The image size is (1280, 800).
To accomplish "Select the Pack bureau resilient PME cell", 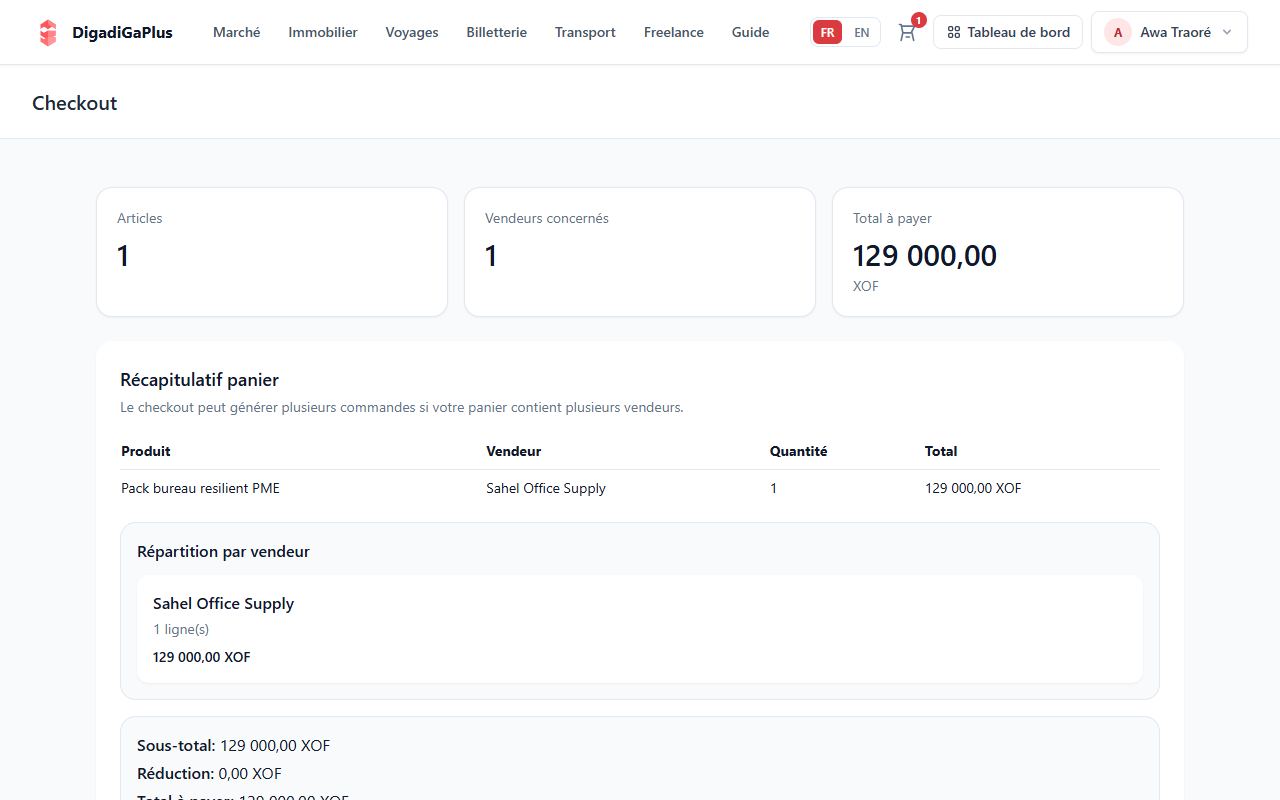I will coord(201,488).
